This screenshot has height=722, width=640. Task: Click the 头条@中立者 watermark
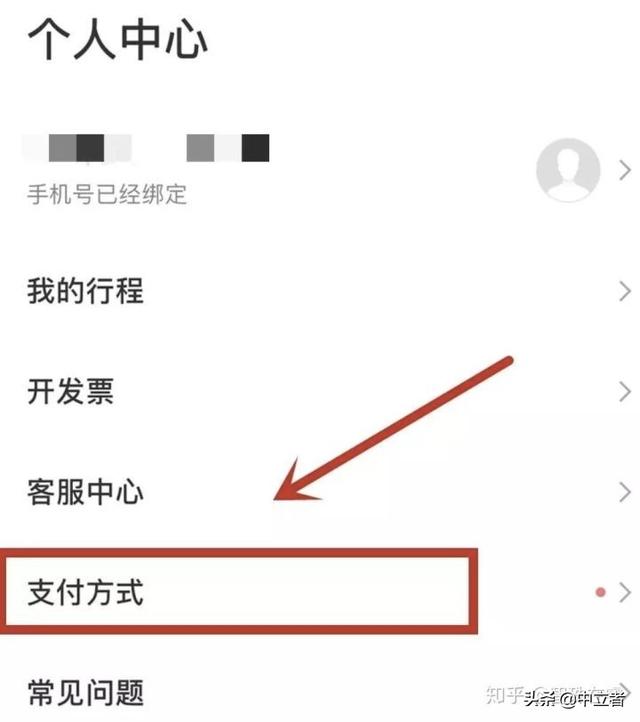coord(575,698)
